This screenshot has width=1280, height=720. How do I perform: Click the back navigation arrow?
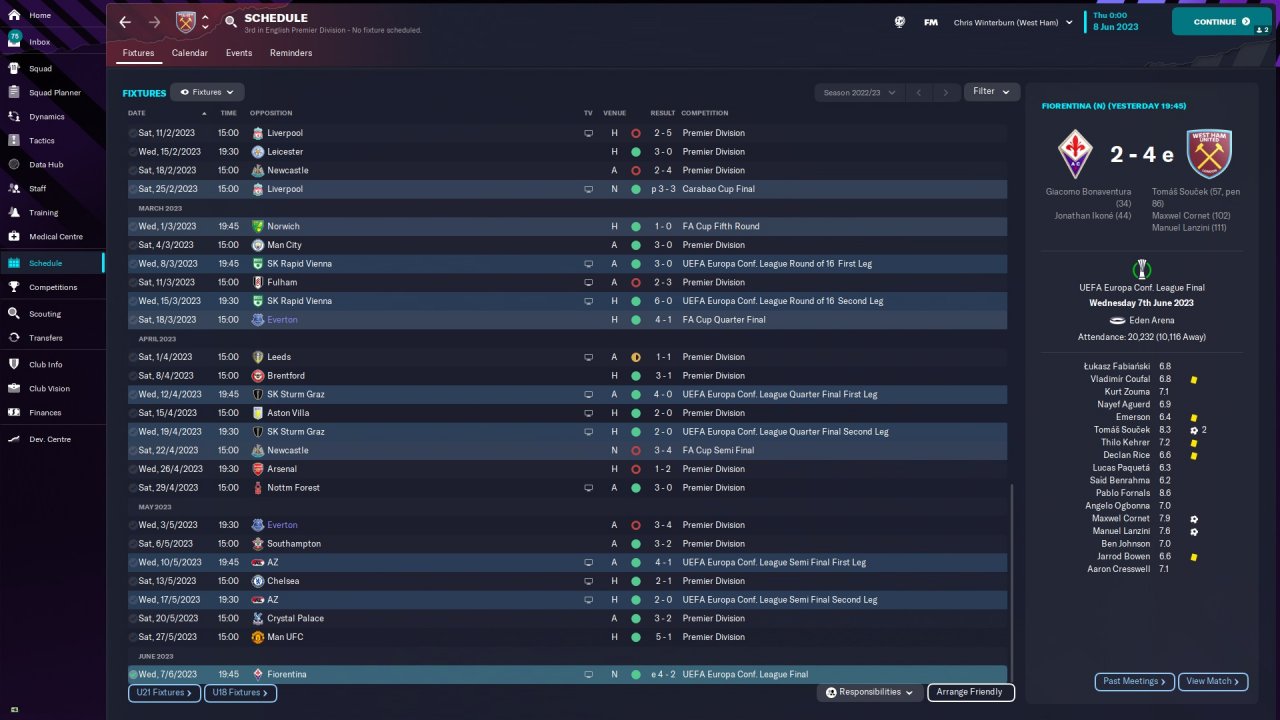(x=125, y=22)
